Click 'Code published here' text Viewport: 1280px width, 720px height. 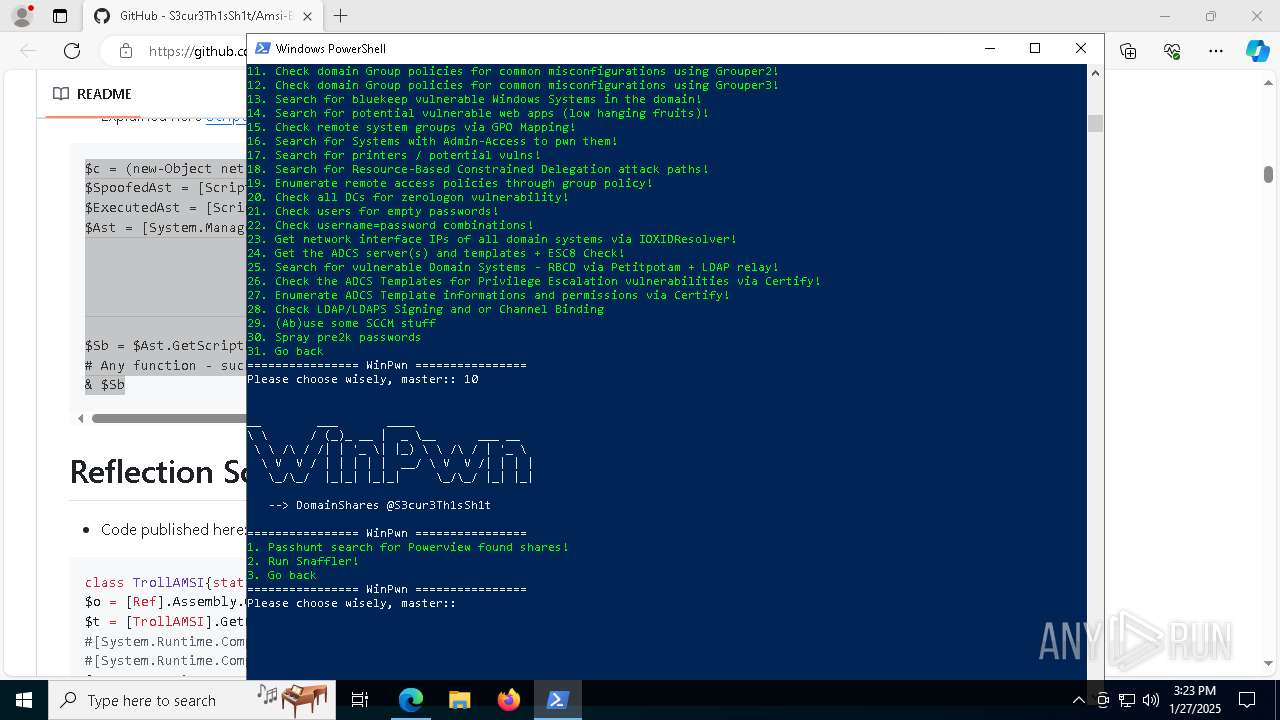click(x=172, y=529)
